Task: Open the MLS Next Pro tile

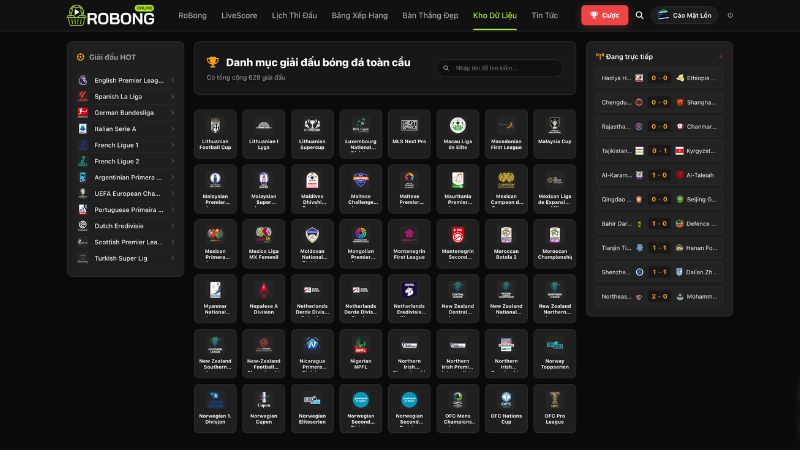Action: pos(409,134)
